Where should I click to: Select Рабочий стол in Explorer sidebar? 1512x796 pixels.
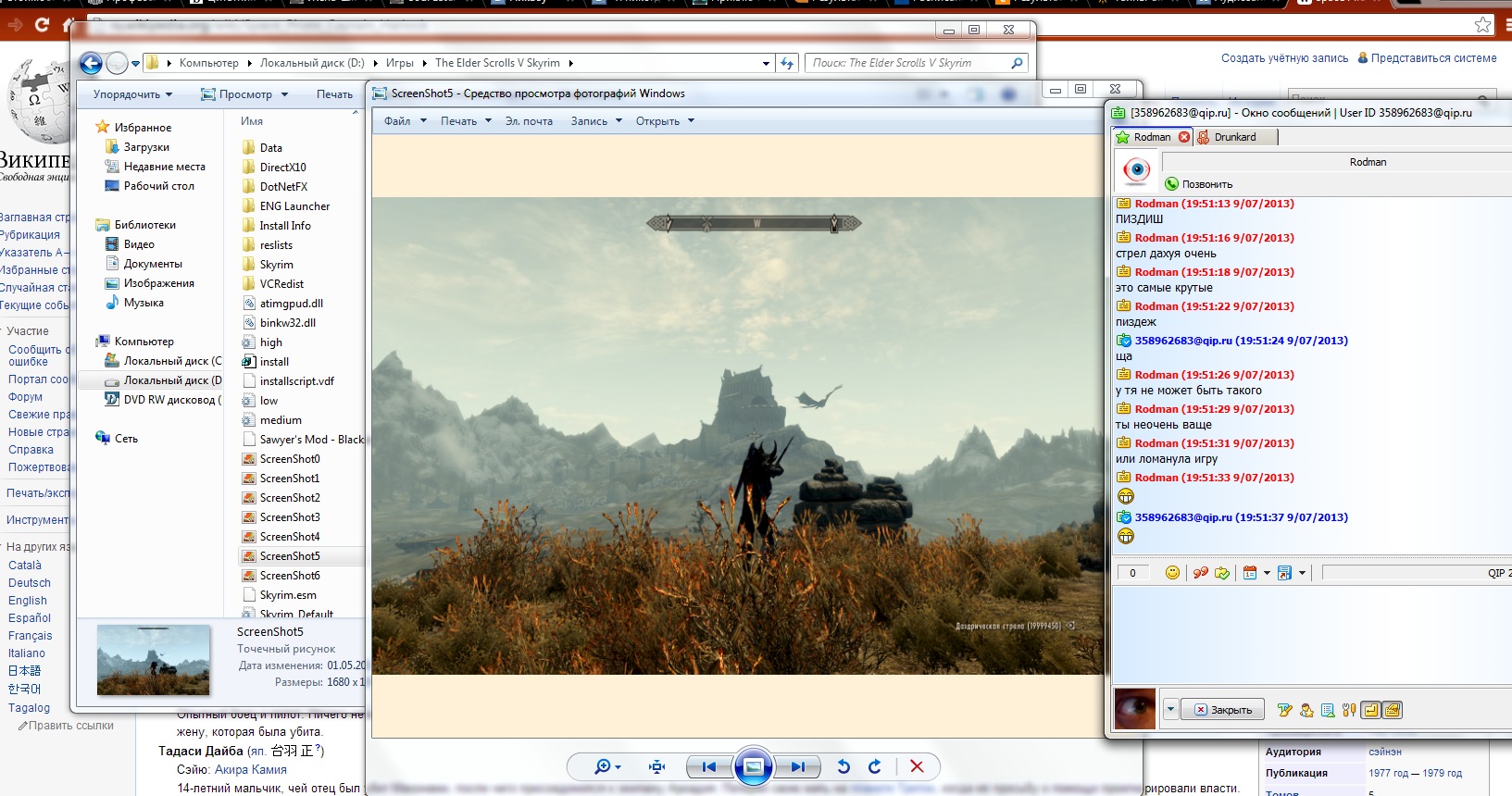158,186
